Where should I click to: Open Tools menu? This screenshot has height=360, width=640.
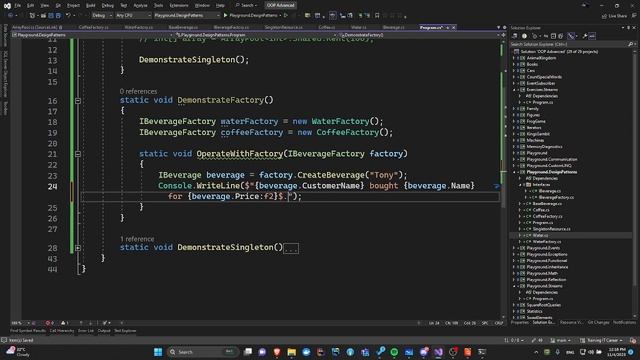click(x=158, y=5)
